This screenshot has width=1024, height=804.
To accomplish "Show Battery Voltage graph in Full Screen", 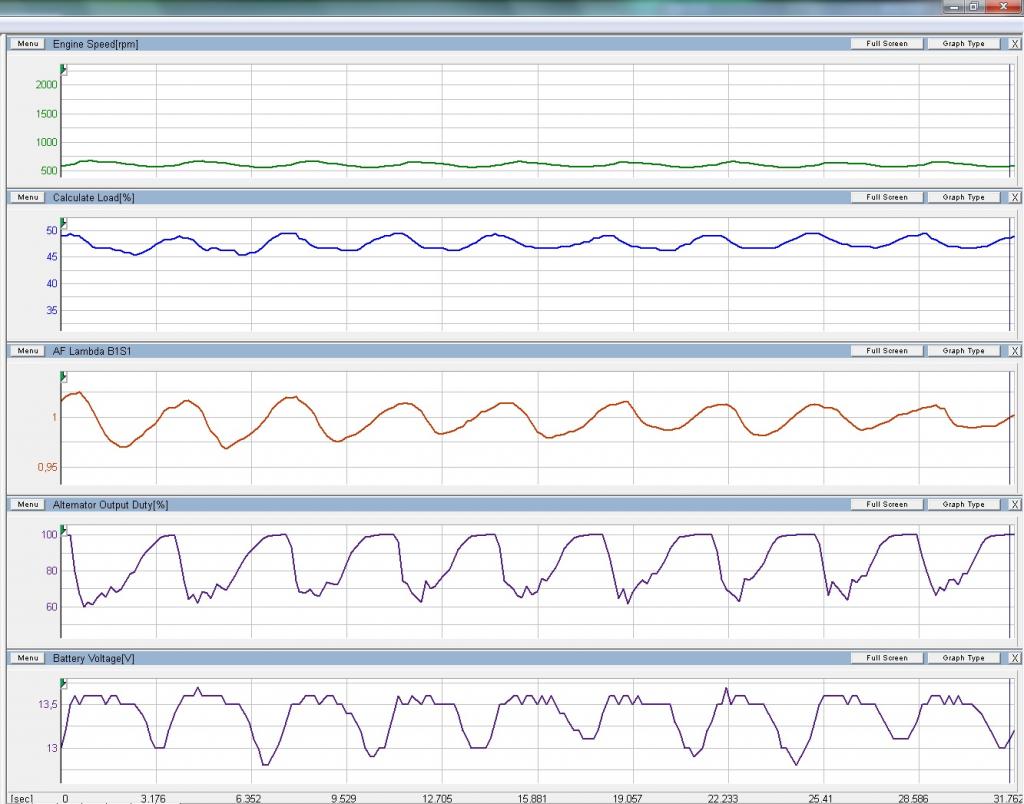I will (887, 658).
